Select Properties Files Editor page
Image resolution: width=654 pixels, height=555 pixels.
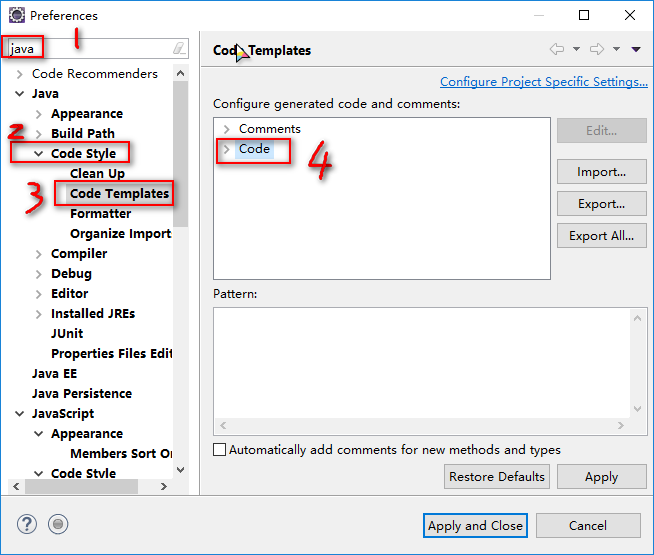click(x=111, y=354)
